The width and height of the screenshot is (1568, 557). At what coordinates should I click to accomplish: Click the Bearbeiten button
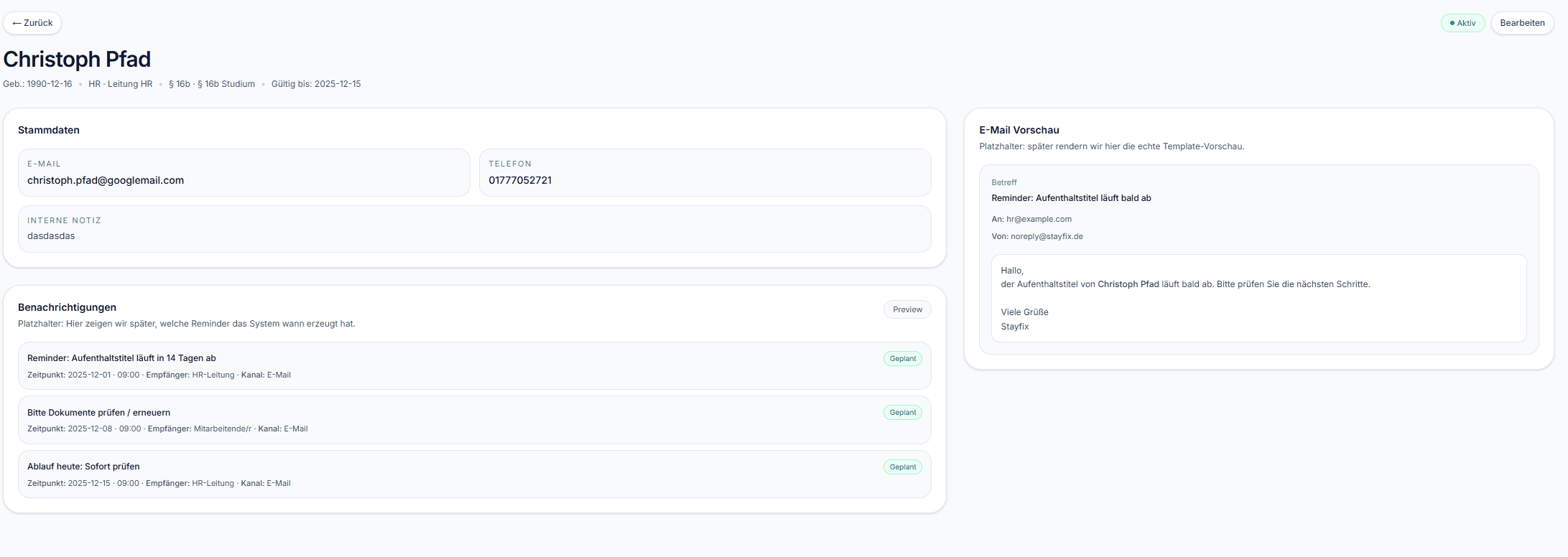(1522, 23)
